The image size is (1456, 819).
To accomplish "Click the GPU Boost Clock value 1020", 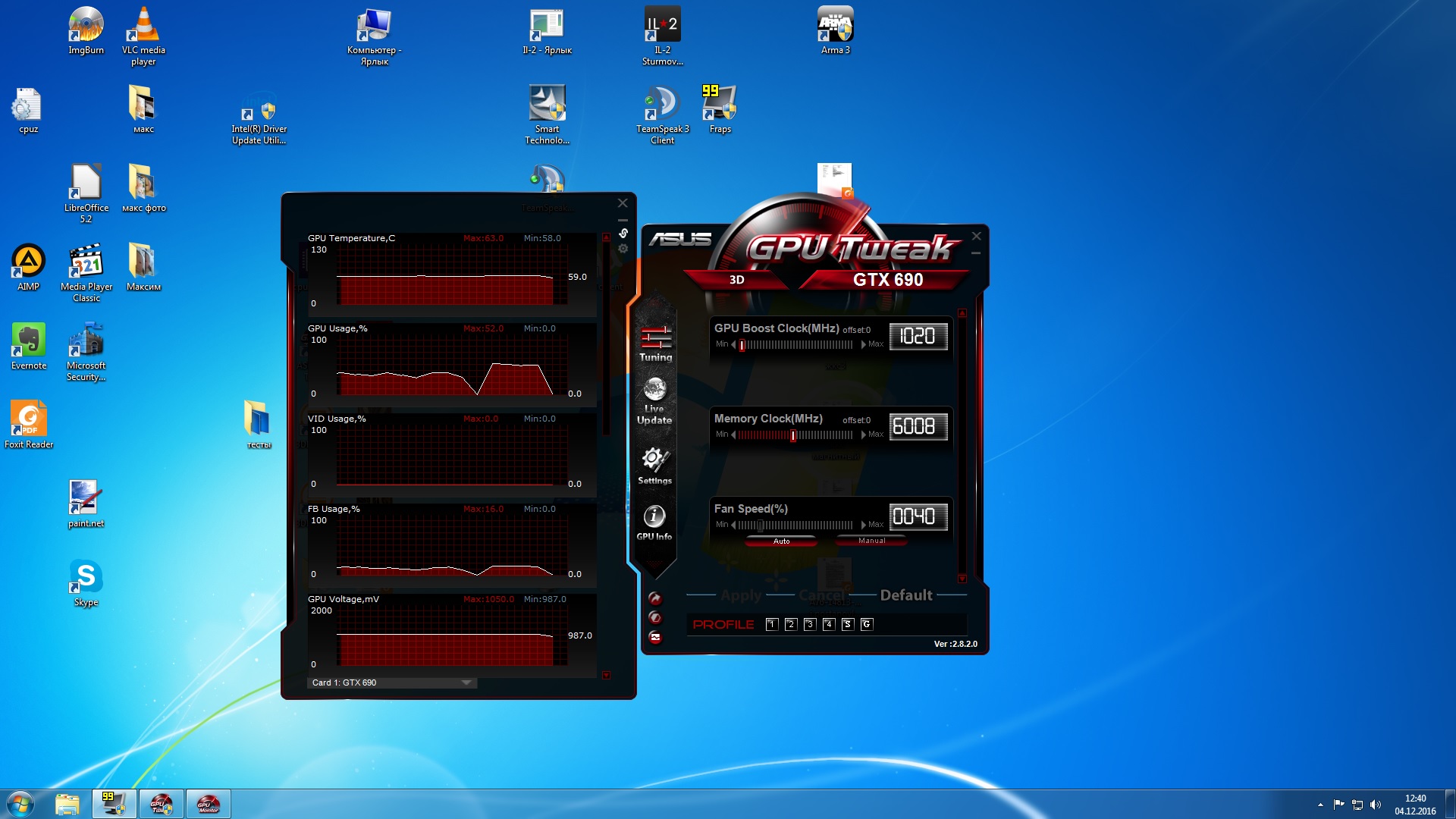I will (918, 336).
